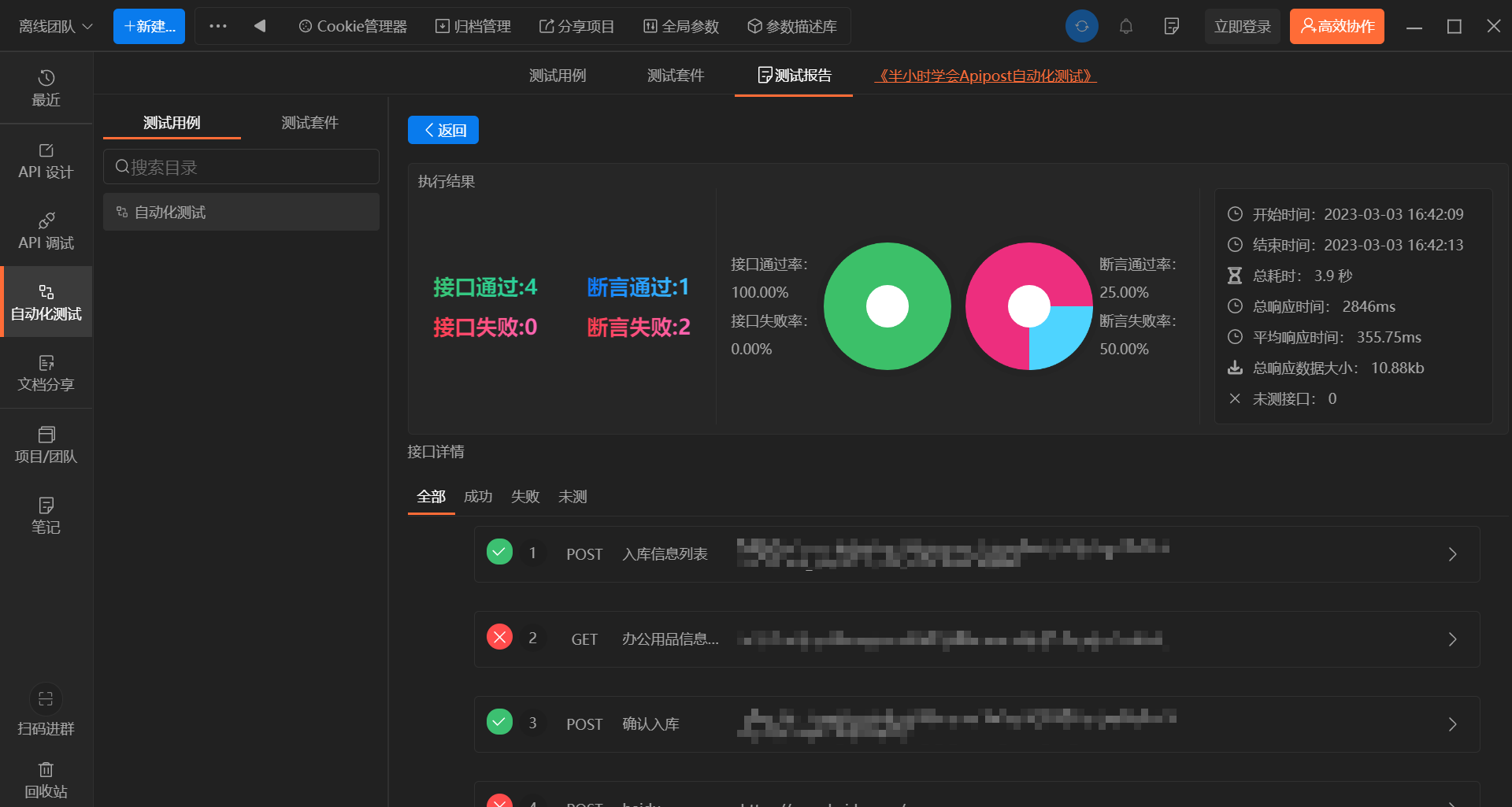1512x807 pixels.
Task: Switch to the top 测试用例 tab
Action: 558,75
